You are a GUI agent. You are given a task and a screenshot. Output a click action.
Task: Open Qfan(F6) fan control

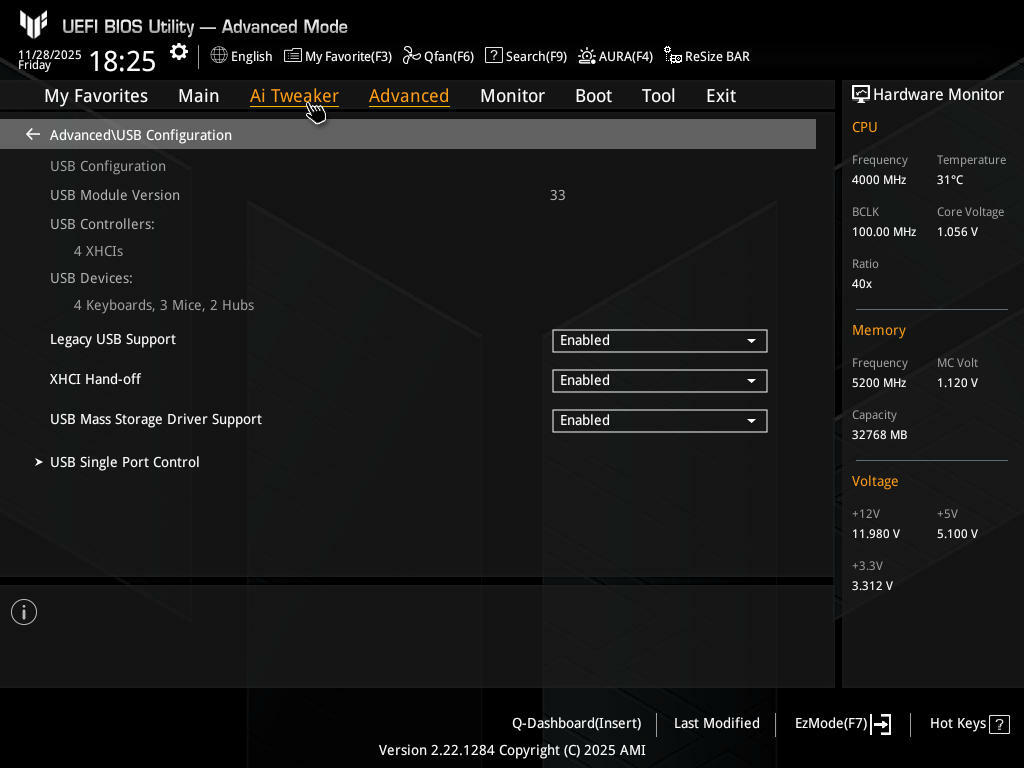411,56
